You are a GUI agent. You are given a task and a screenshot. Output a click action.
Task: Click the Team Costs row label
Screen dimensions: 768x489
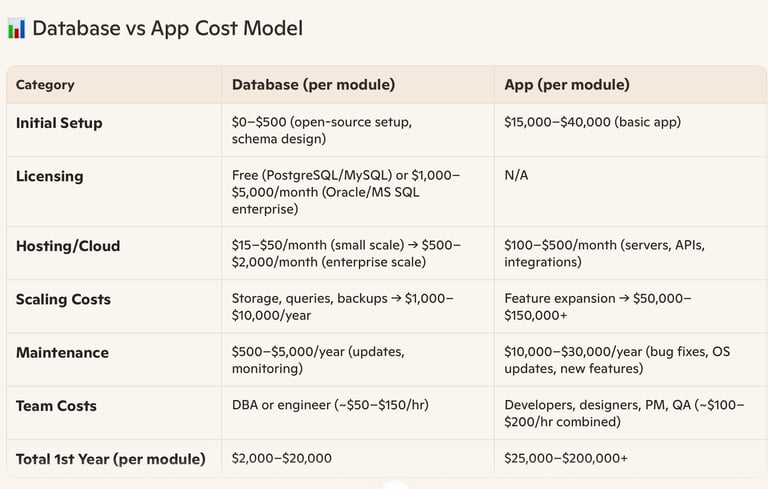pyautogui.click(x=58, y=406)
